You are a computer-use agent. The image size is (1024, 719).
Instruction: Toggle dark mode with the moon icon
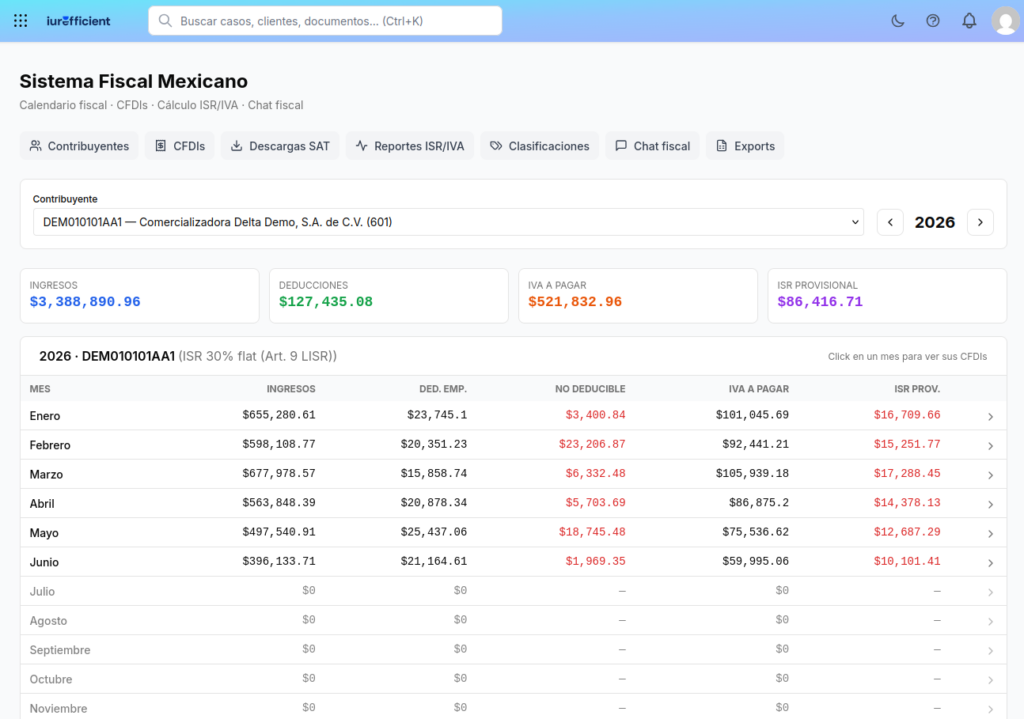898,21
